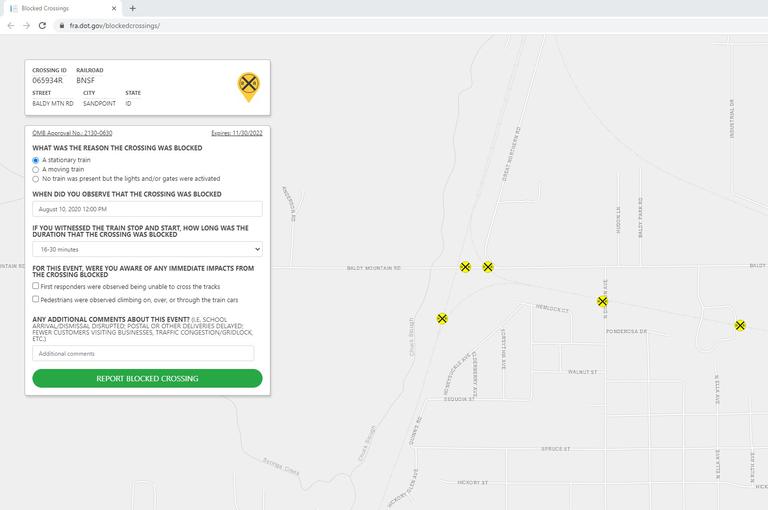Click crossing ID 065934R text
The height and width of the screenshot is (510, 768).
[48, 80]
